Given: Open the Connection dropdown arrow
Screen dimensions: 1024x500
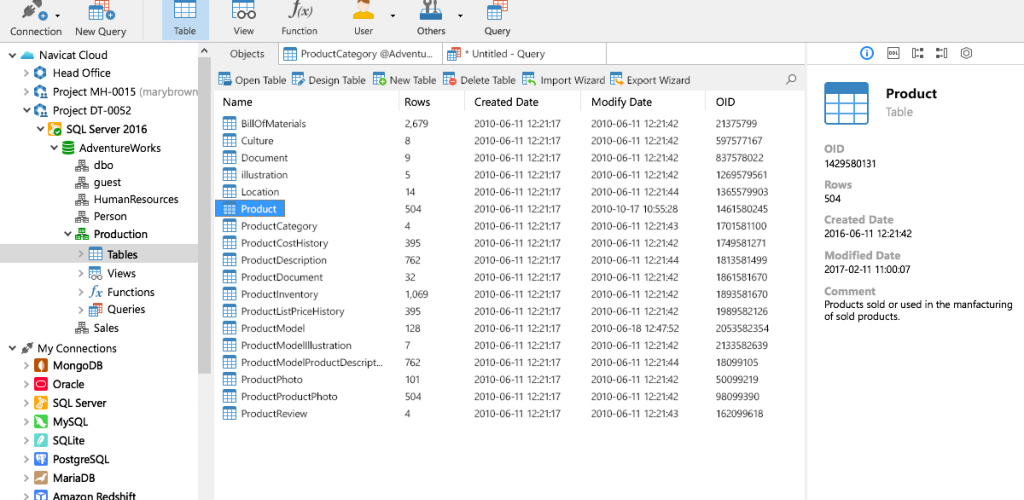Looking at the screenshot, I should 58,16.
